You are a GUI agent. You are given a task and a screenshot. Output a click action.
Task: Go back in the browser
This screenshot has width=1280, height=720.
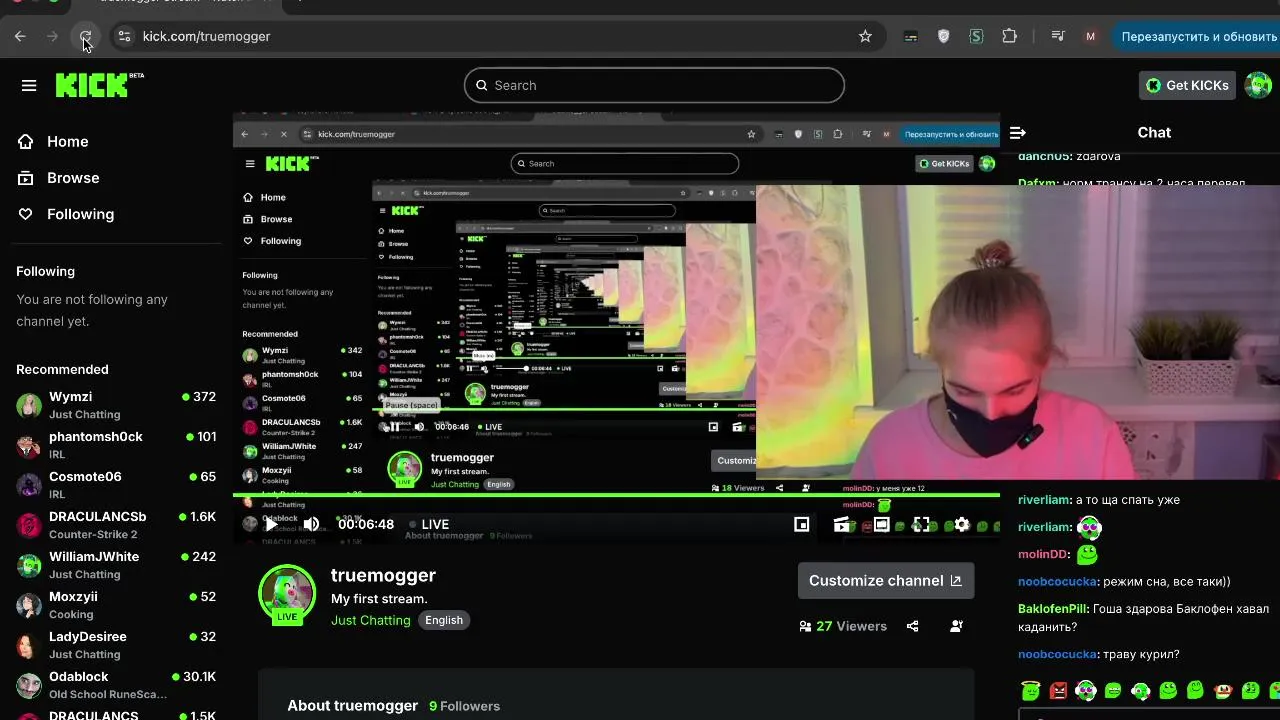click(20, 36)
